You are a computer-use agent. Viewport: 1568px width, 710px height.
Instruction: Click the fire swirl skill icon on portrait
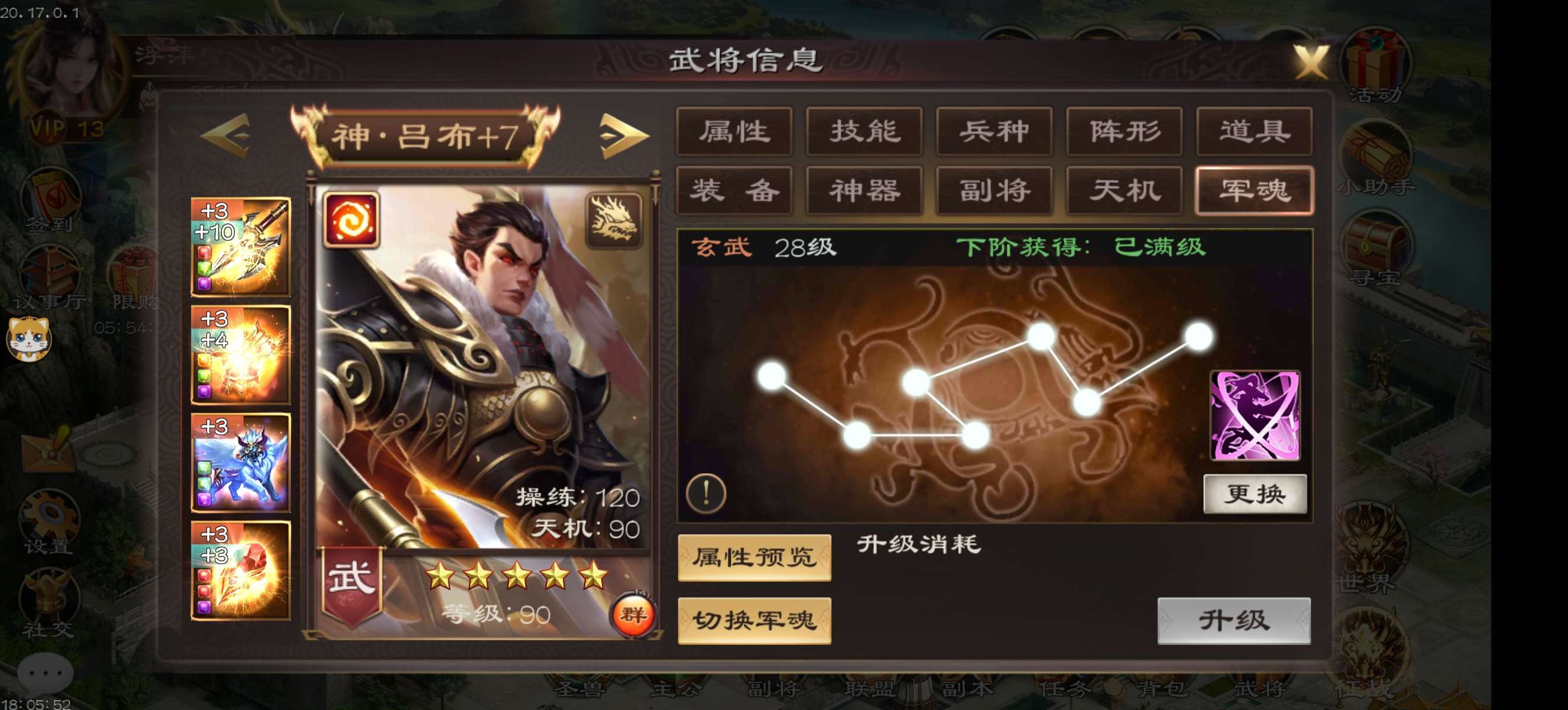351,220
